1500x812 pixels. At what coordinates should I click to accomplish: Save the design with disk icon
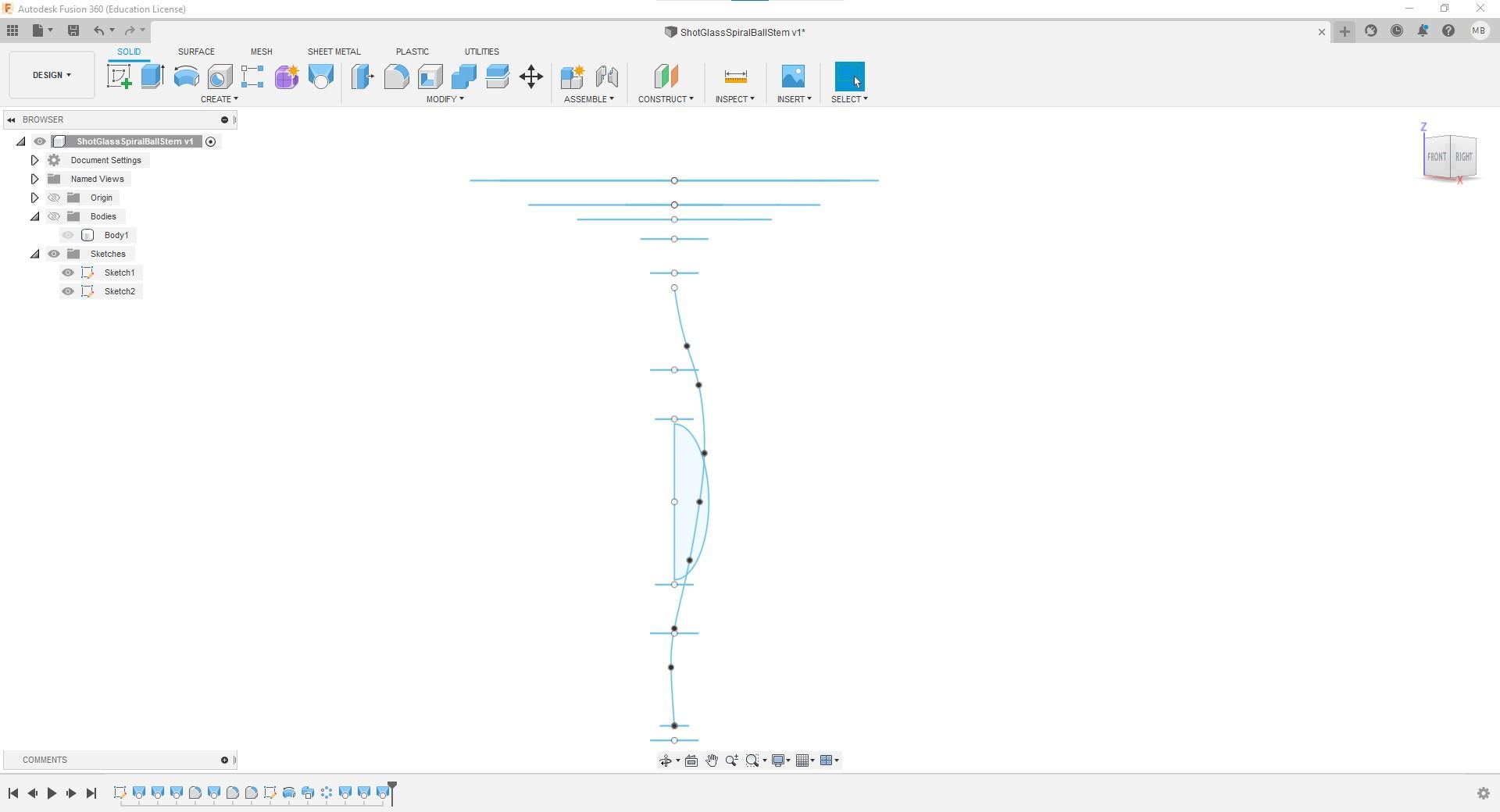[73, 30]
